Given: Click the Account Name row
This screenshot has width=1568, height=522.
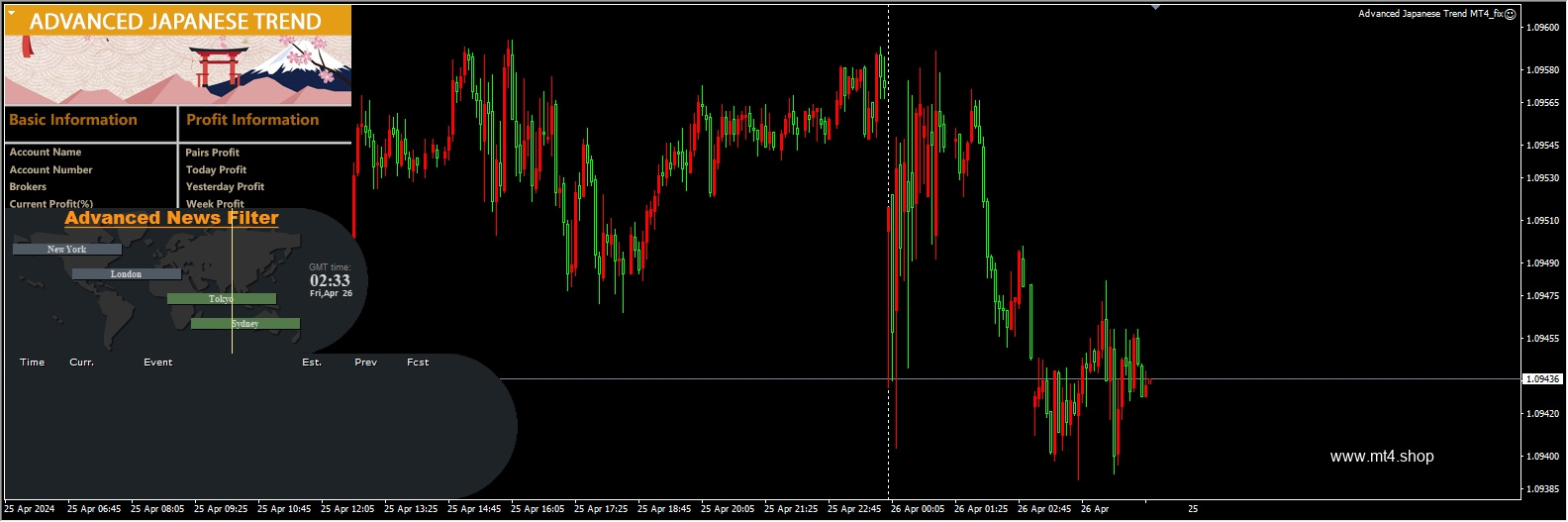Looking at the screenshot, I should coord(46,153).
